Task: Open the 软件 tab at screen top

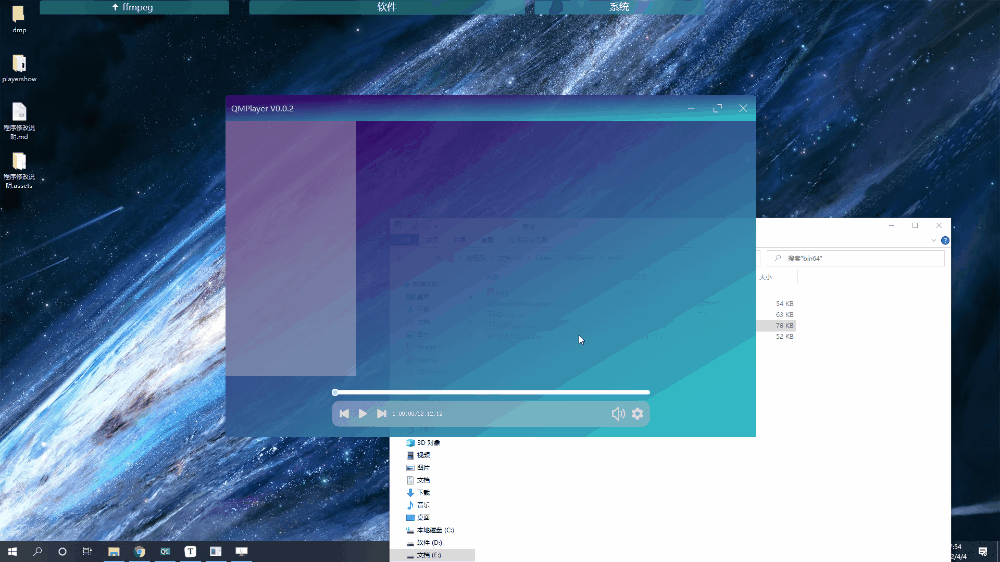Action: click(386, 7)
